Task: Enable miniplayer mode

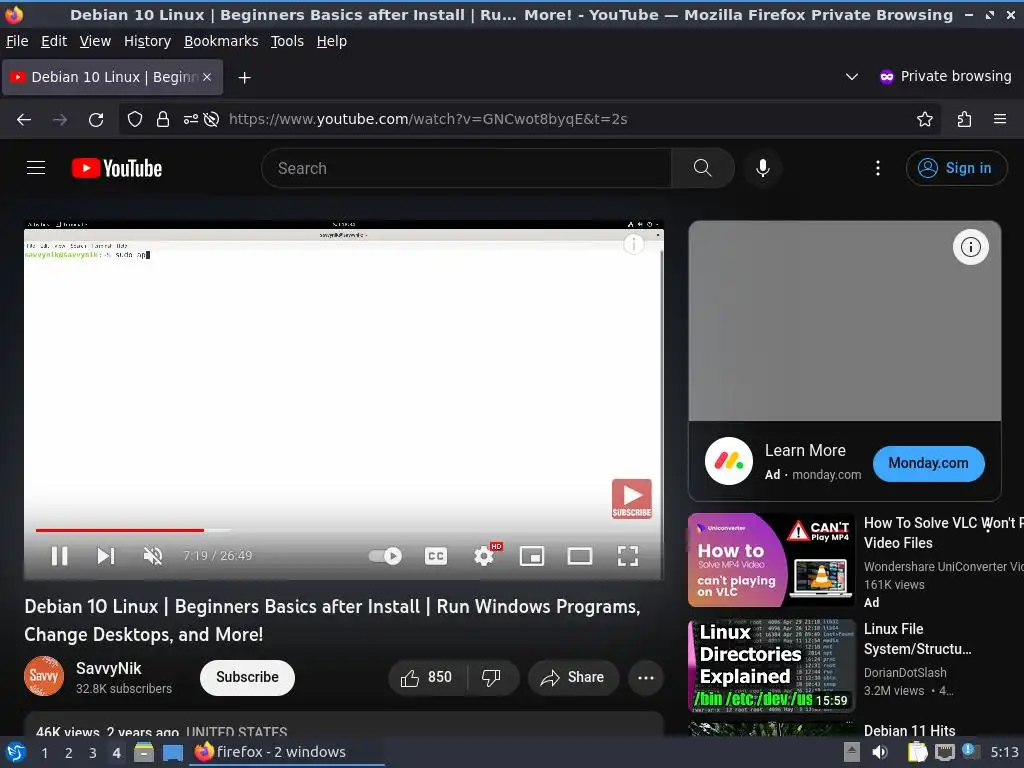Action: 532,556
